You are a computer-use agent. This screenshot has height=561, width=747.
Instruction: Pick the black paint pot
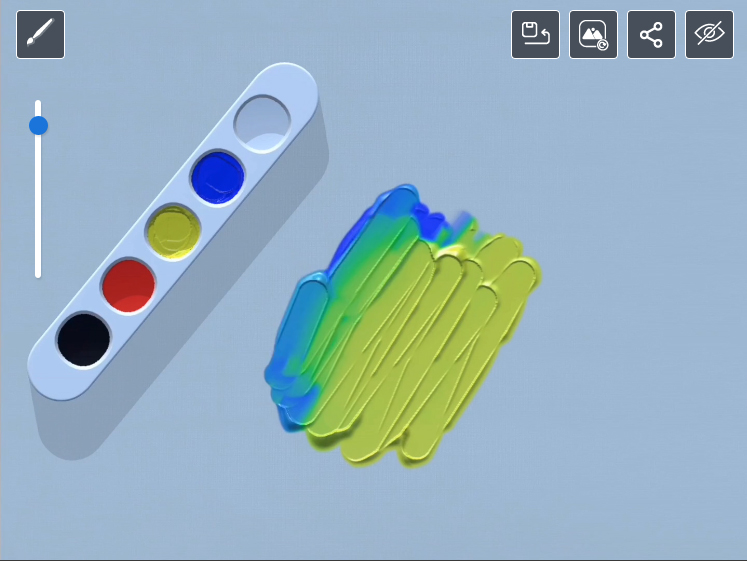pos(84,340)
